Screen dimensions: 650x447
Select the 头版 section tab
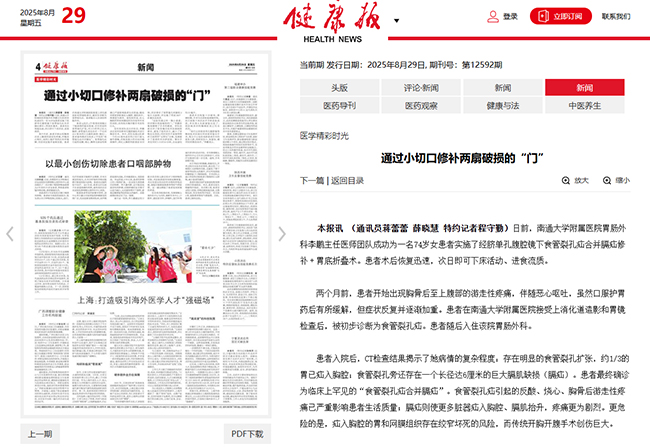coord(340,87)
